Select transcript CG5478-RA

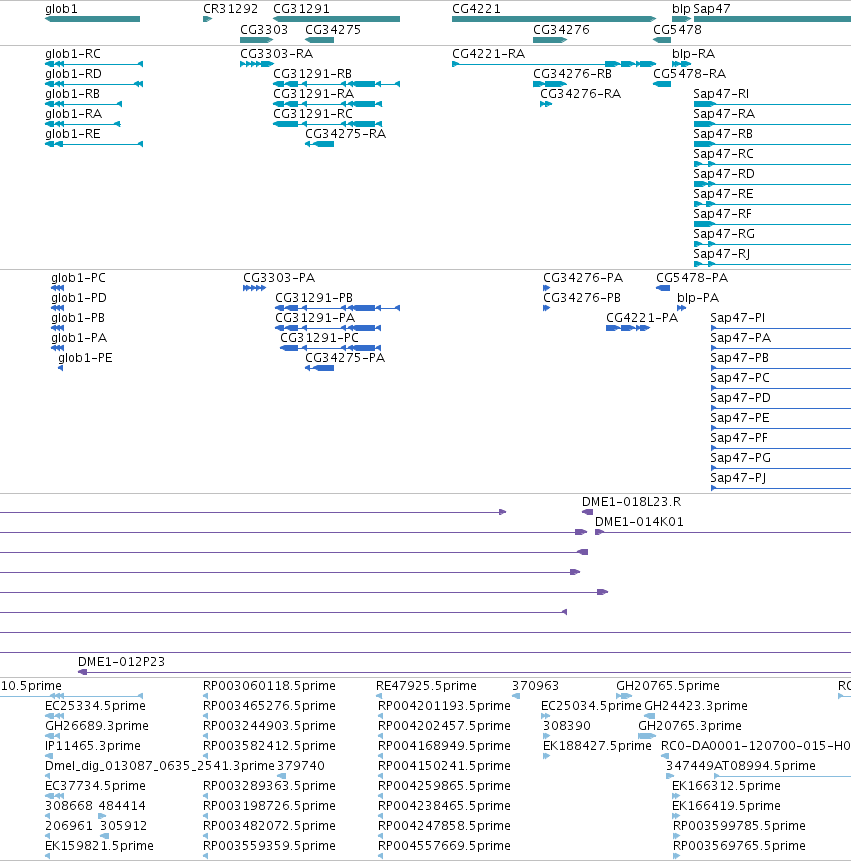(690, 74)
